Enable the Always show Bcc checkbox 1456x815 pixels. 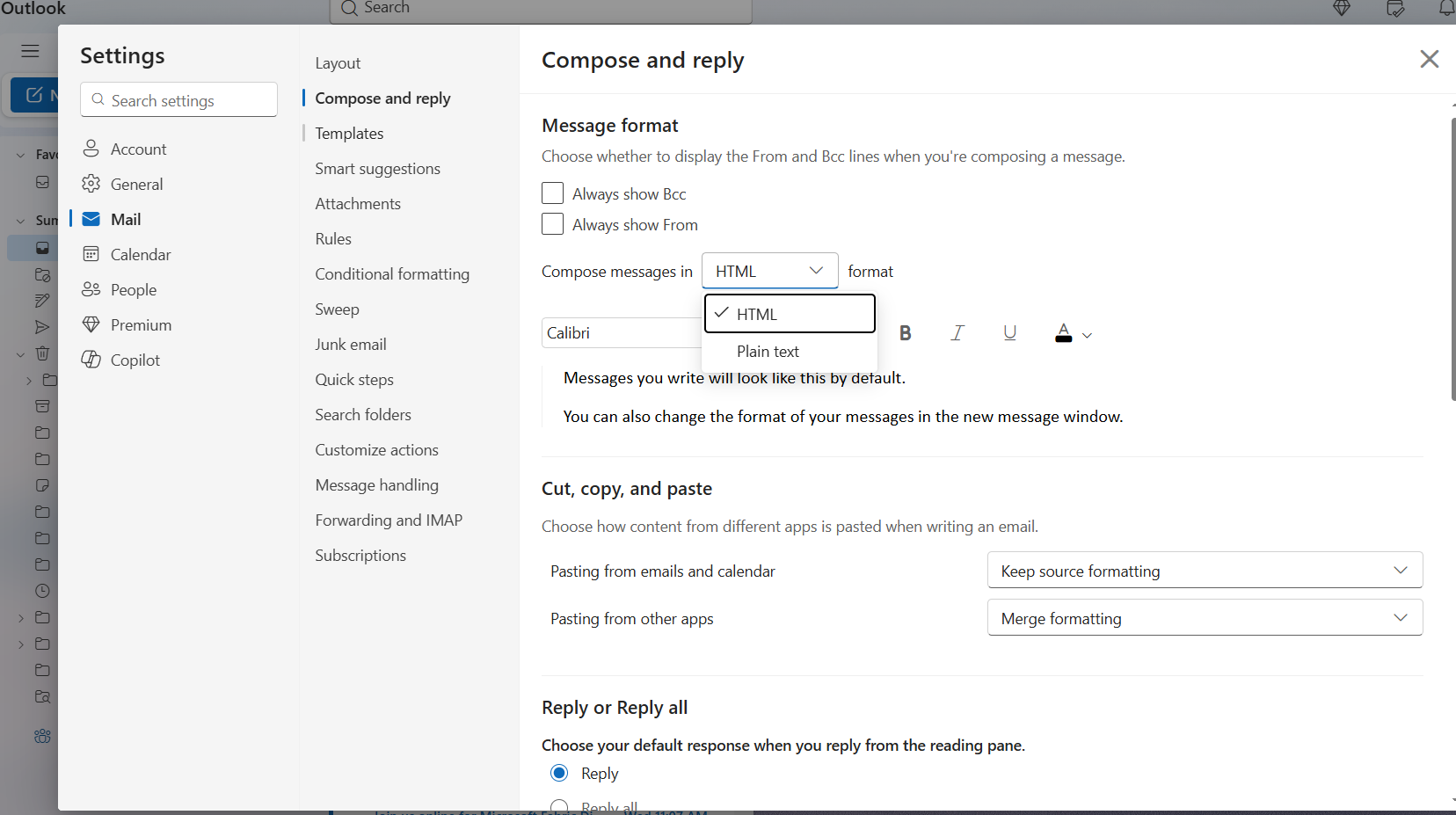[552, 193]
